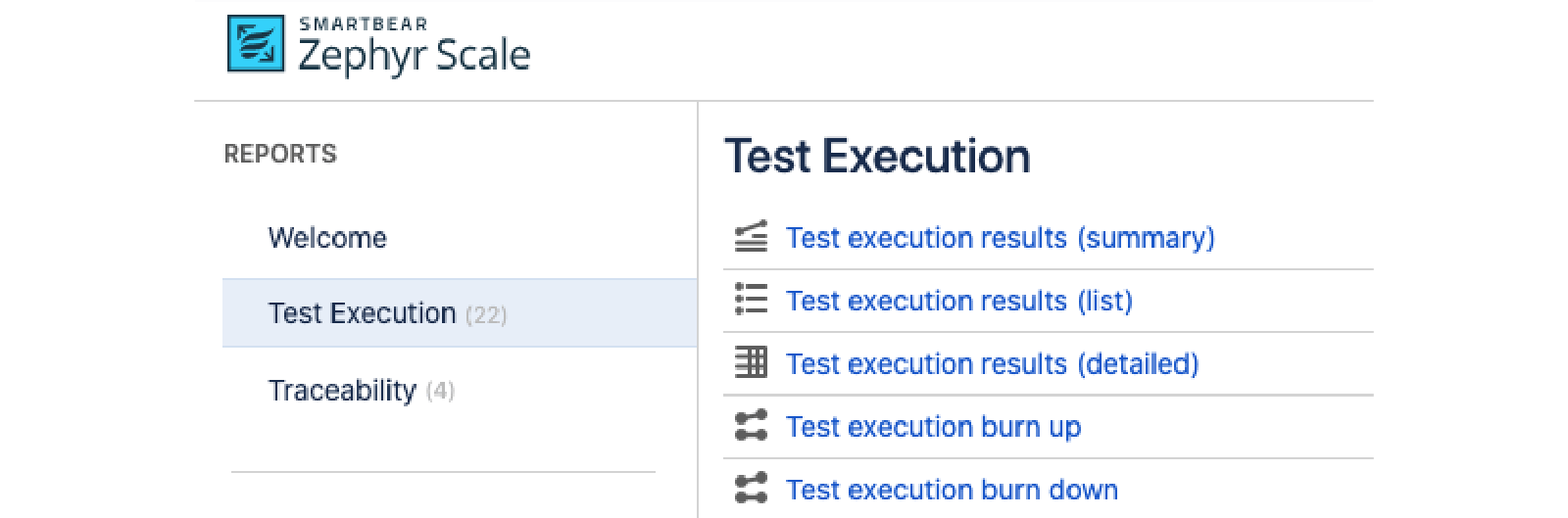Click the burn down chart icon
The width and height of the screenshot is (1568, 518).
(752, 489)
